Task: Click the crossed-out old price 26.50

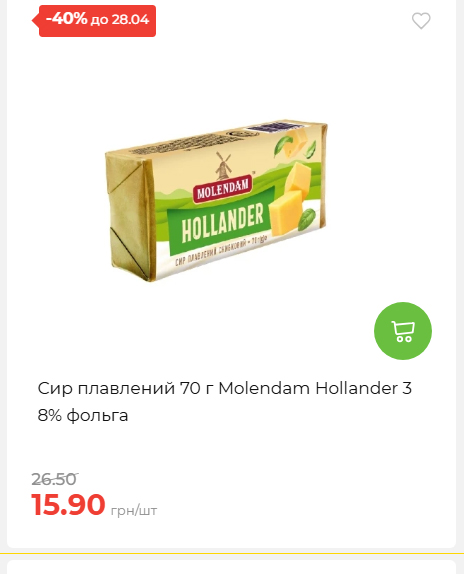Action: 54,479
